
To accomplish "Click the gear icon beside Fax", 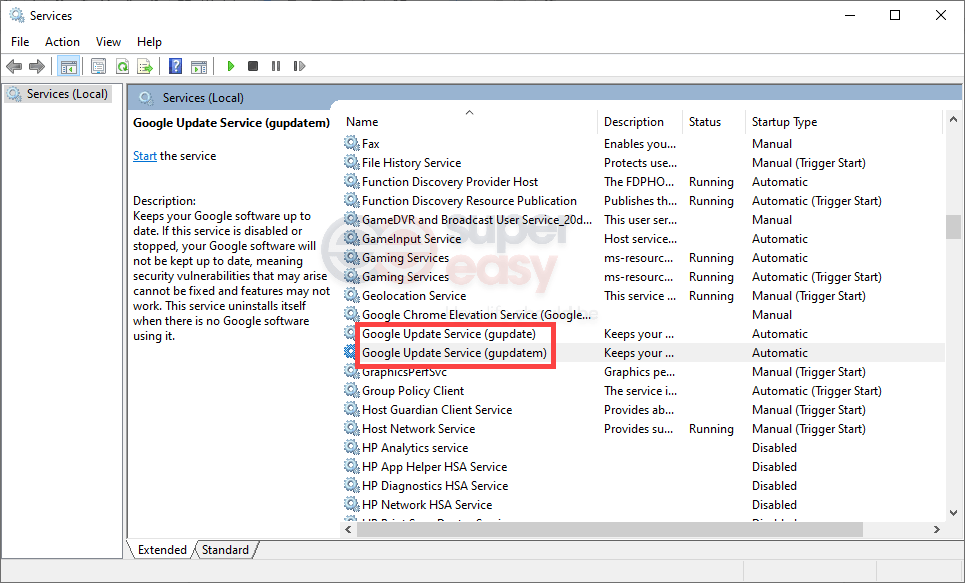I will [351, 143].
